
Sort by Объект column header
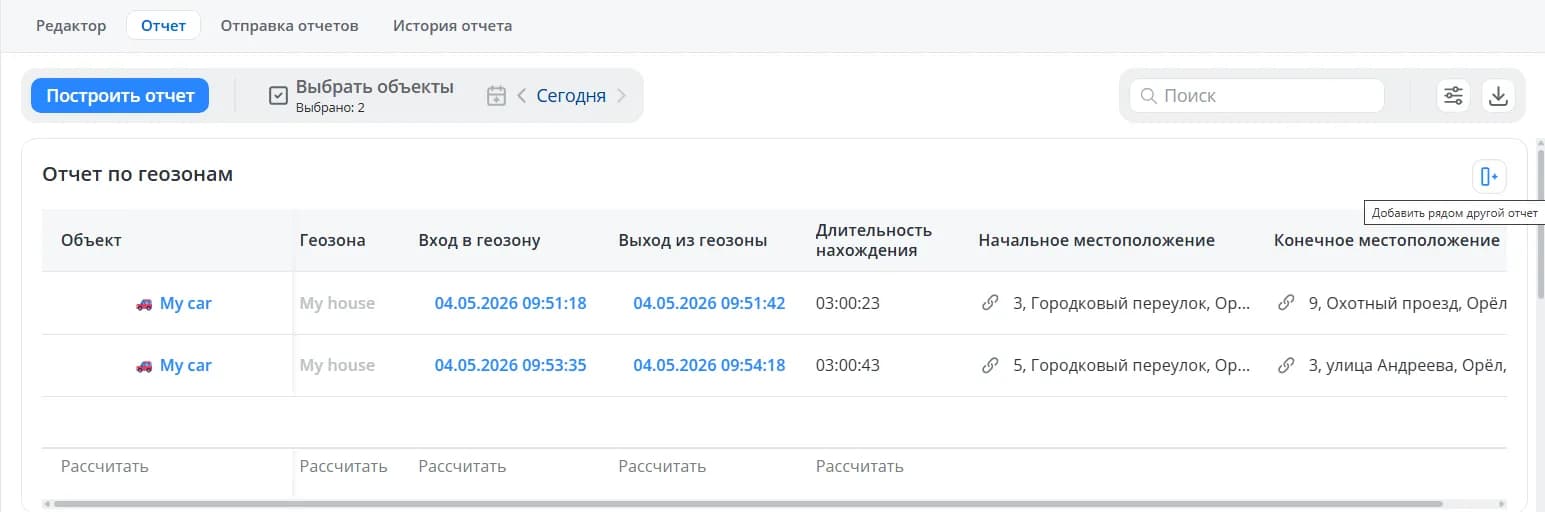91,240
